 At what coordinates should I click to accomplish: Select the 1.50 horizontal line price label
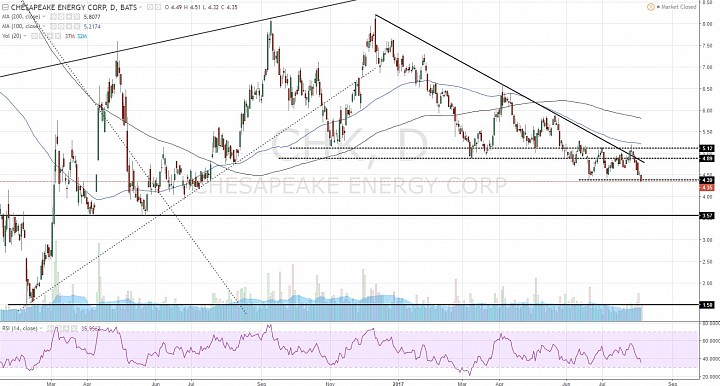point(707,304)
